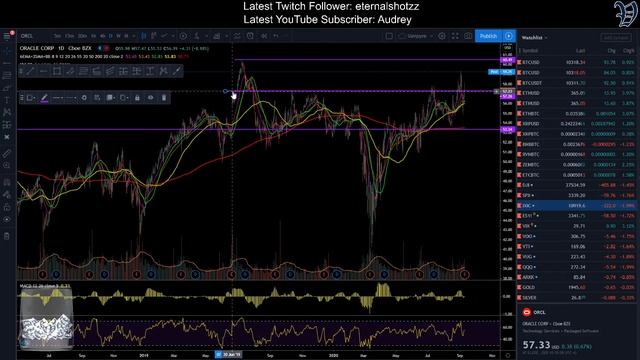Sort watchlist by Symbol column header

coord(530,51)
